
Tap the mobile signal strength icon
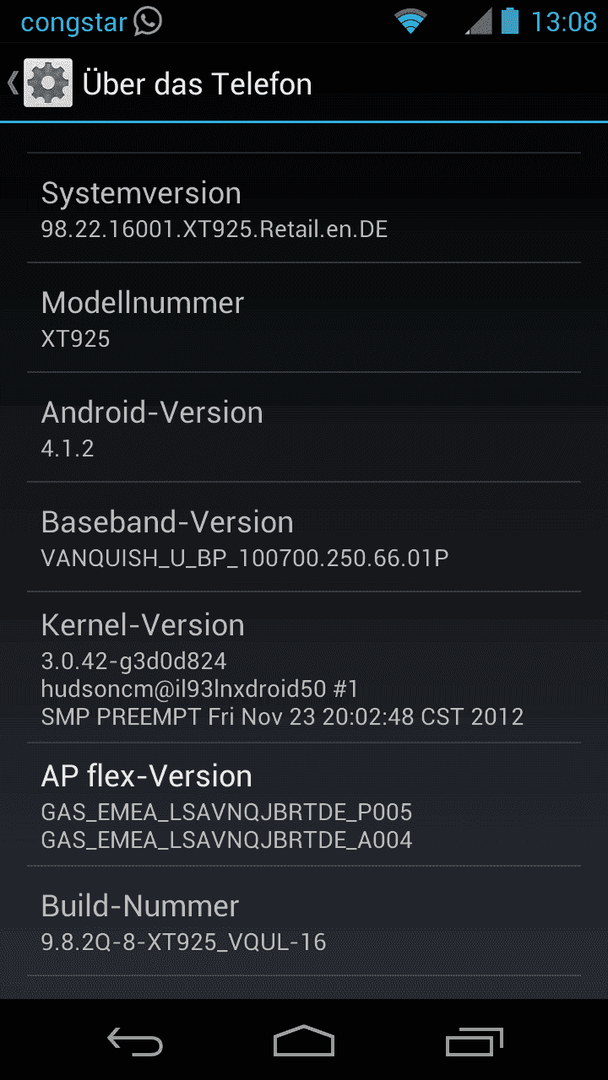click(478, 22)
